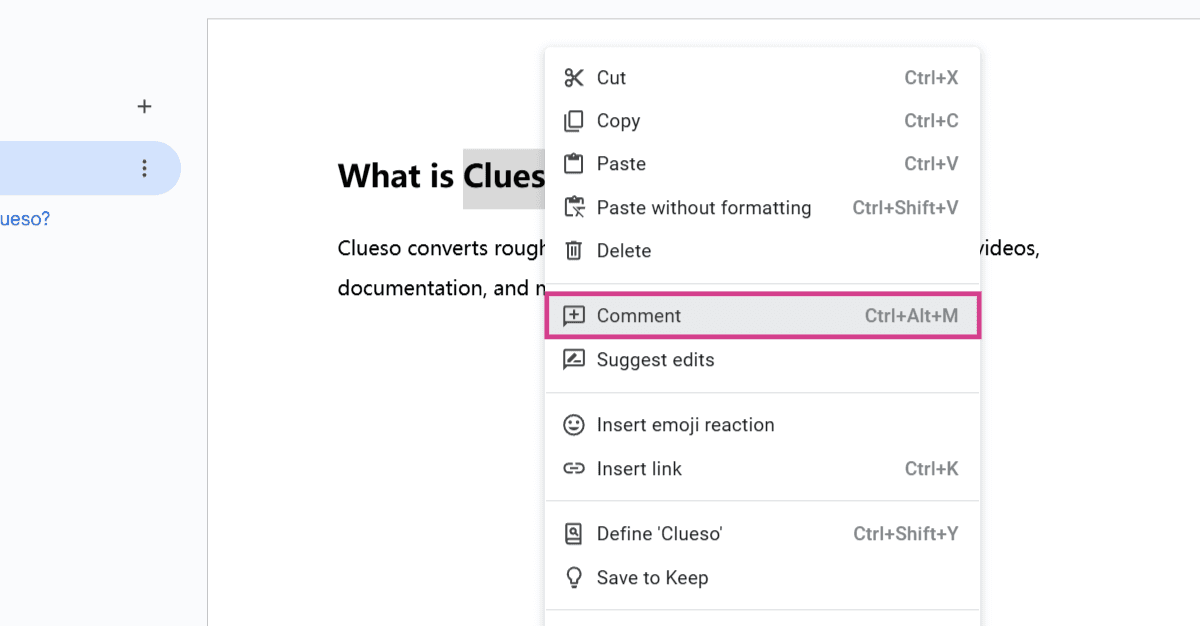Click the clipboard Paste icon

573,164
